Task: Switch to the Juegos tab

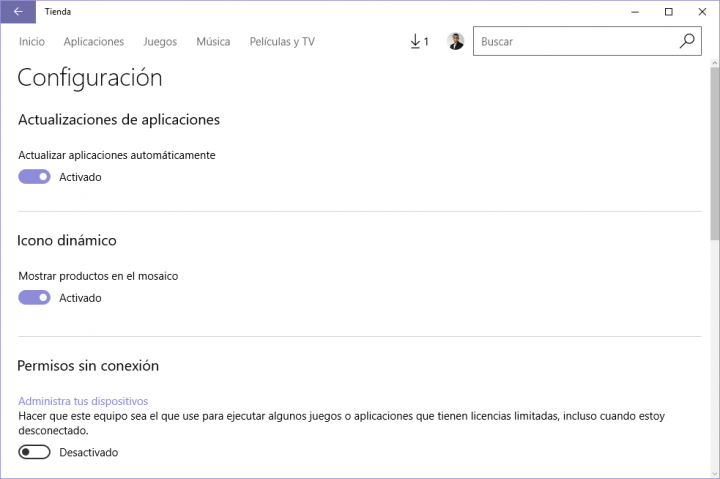Action: (160, 42)
